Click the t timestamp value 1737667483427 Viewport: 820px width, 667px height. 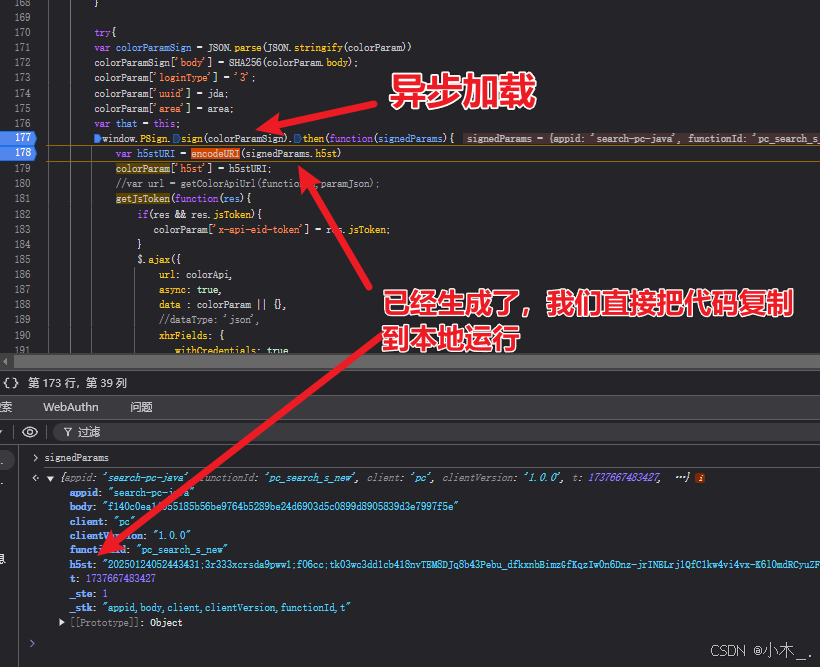point(121,579)
